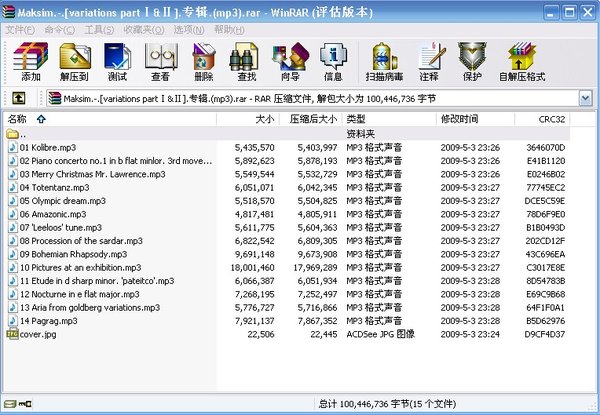Open the 选项(N) menu

pos(189,30)
